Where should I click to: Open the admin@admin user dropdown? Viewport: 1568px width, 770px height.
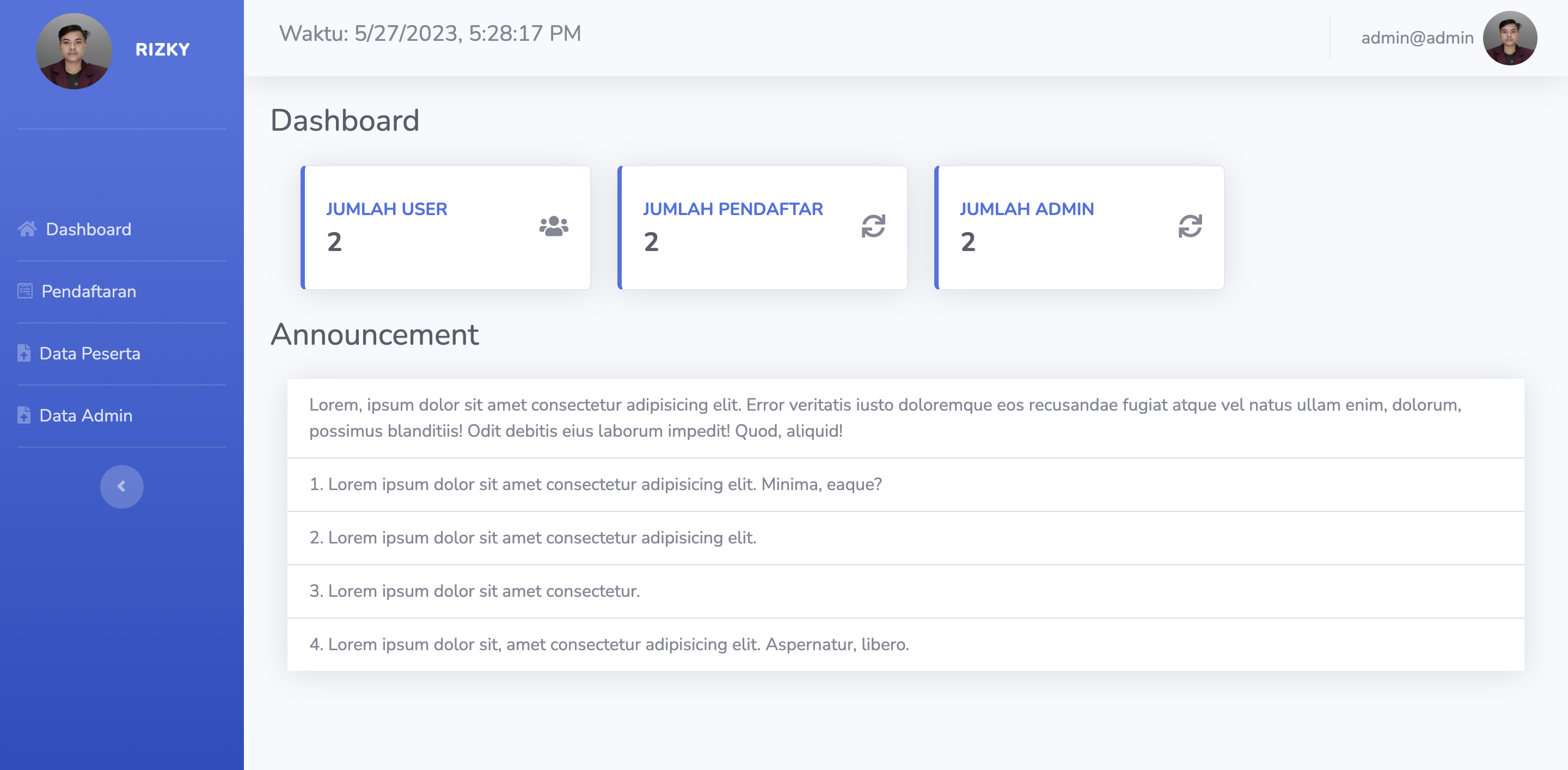click(1417, 38)
